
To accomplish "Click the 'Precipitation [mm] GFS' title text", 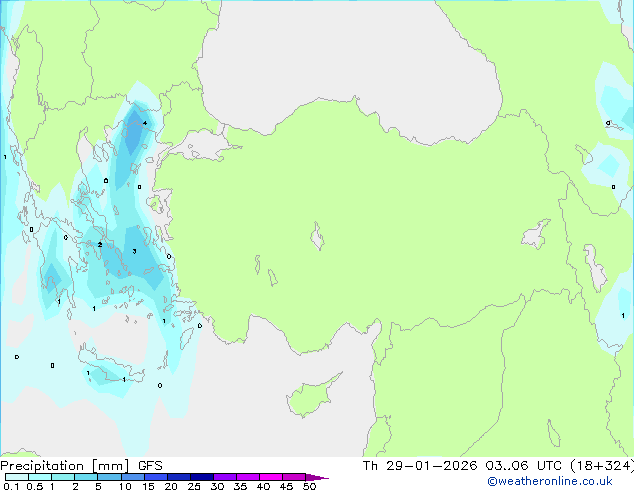I will [81, 466].
